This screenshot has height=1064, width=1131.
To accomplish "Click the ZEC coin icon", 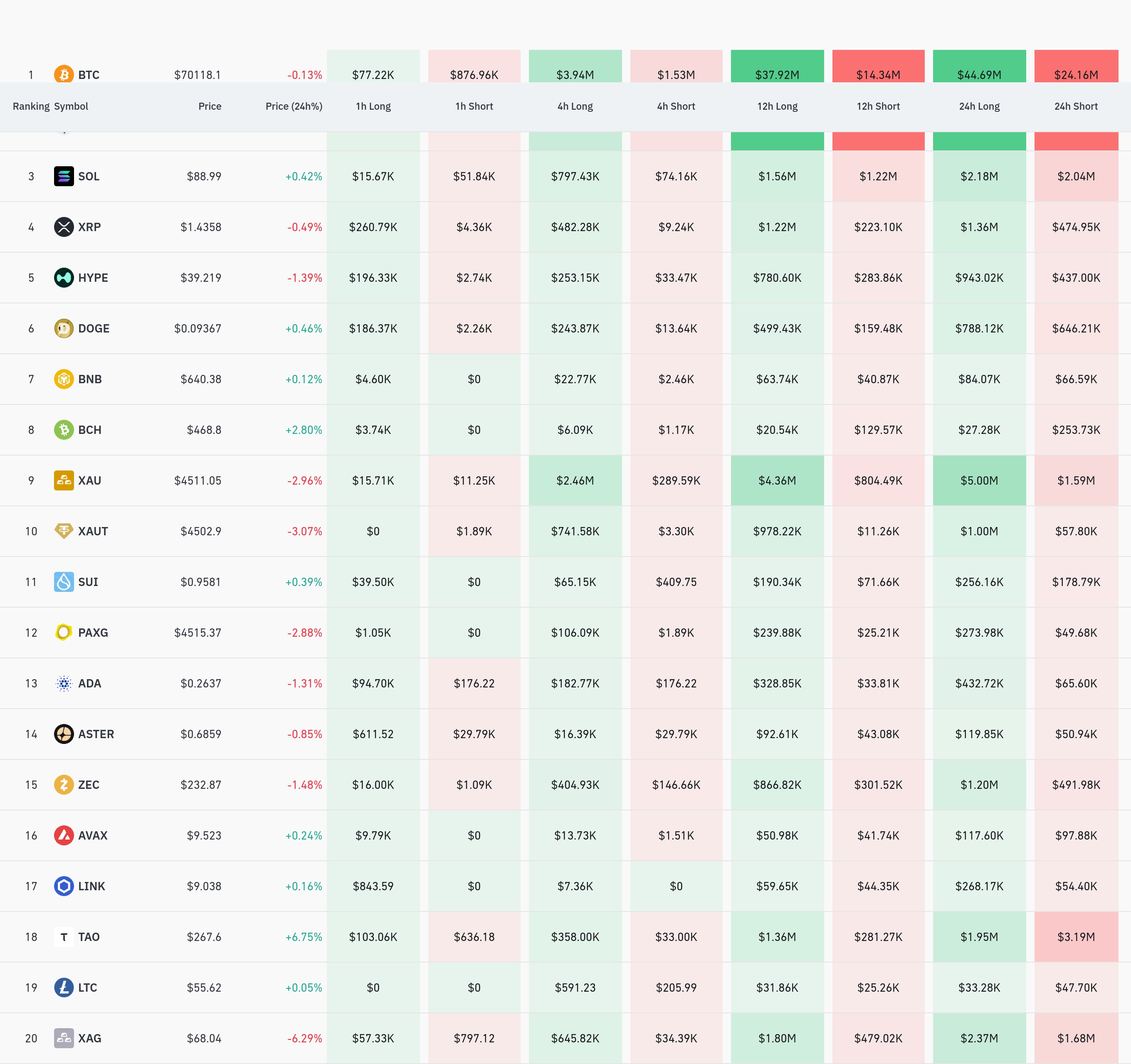I will click(64, 785).
